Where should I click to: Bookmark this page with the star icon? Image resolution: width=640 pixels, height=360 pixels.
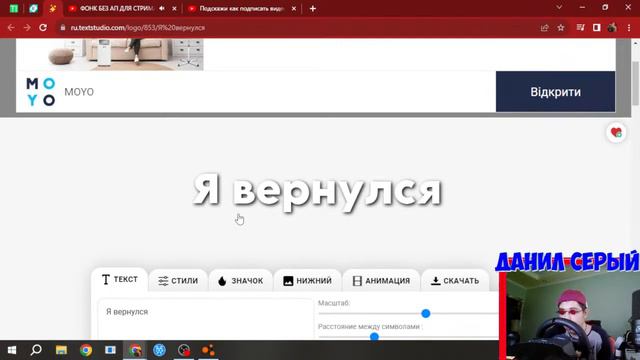561,28
